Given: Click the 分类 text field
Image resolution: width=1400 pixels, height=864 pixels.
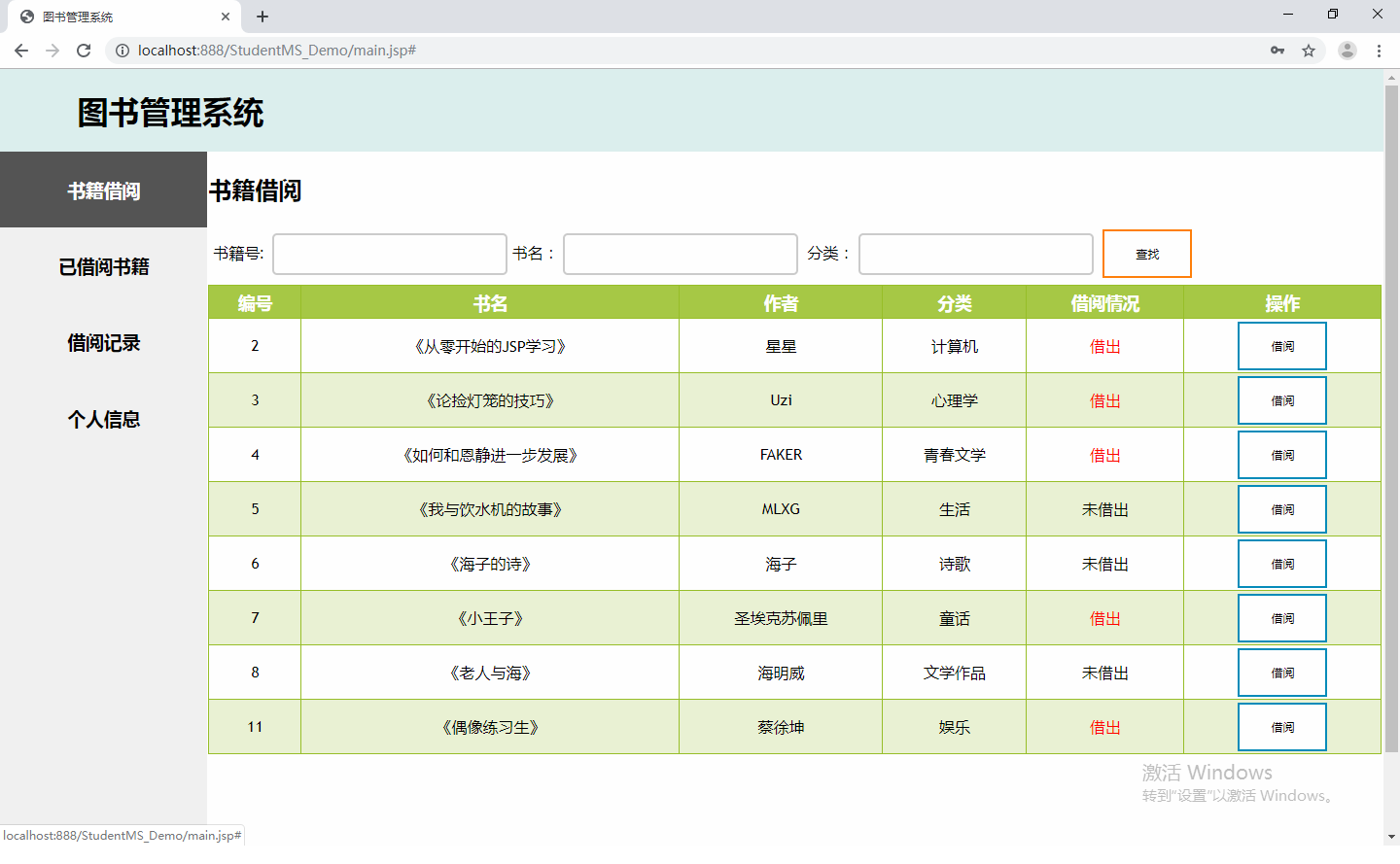Looking at the screenshot, I should pos(975,254).
